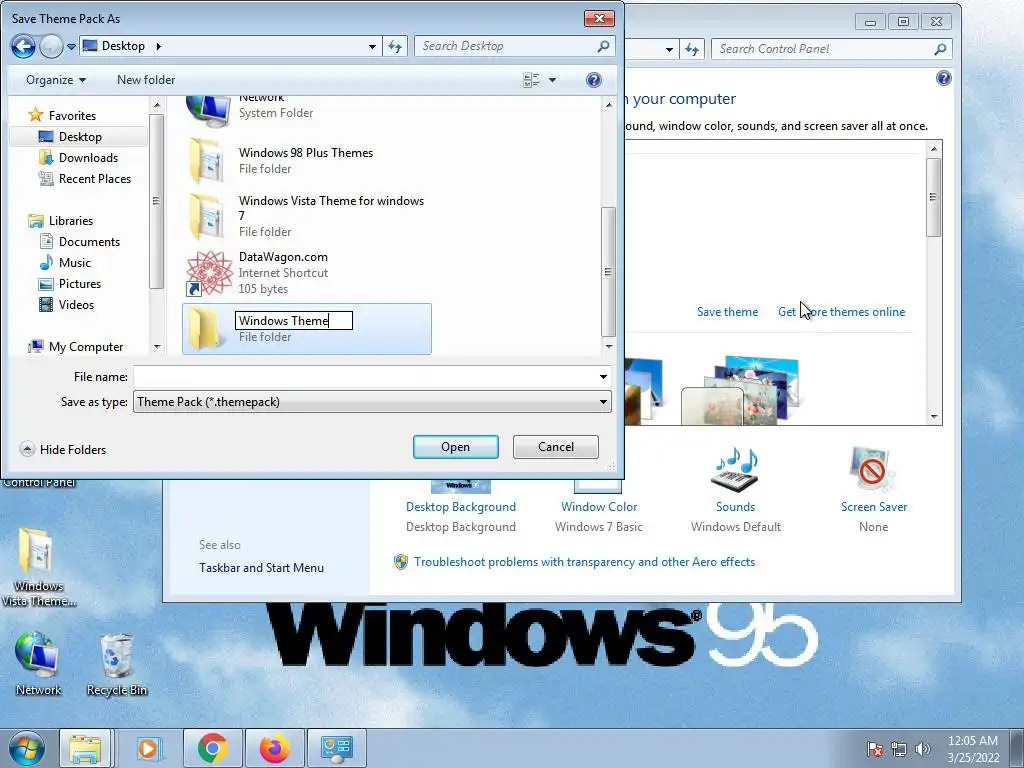The height and width of the screenshot is (768, 1024).
Task: Expand the File name dropdown arrow
Action: coord(603,377)
